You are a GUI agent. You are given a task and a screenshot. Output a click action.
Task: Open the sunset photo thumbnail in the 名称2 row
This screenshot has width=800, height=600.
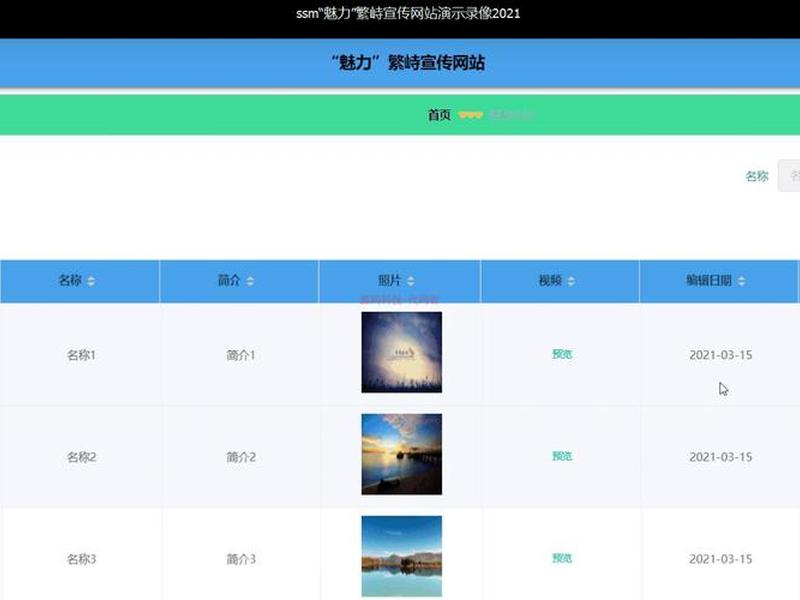tap(402, 454)
